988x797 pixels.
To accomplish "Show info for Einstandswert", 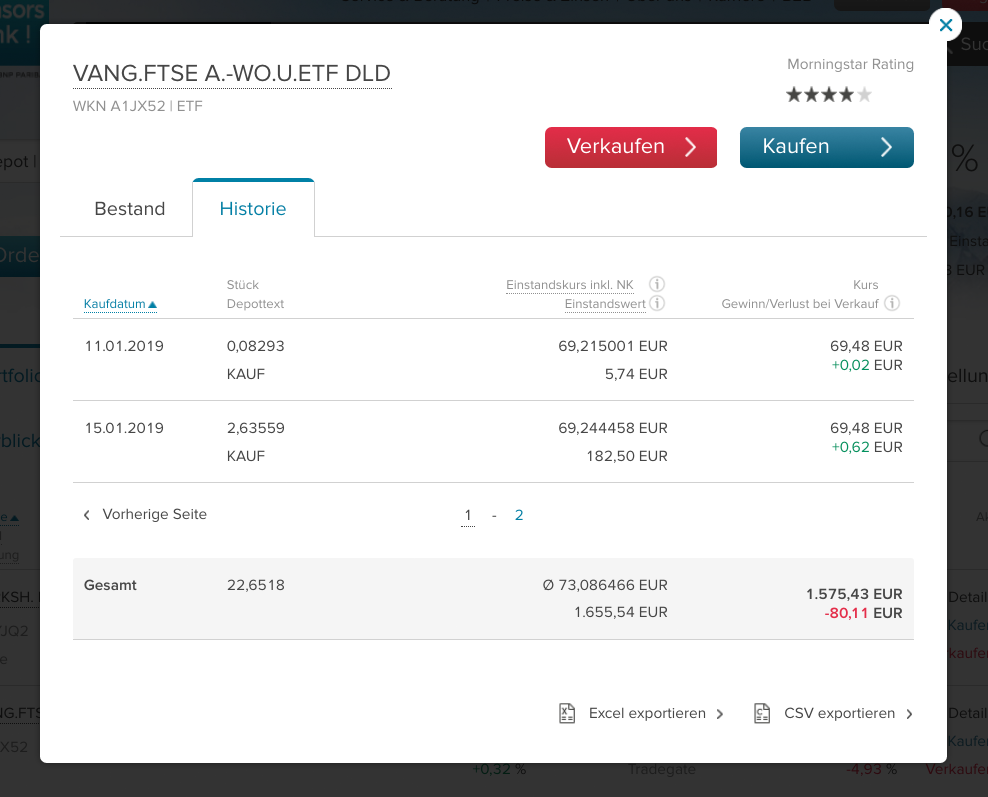I will coord(657,304).
